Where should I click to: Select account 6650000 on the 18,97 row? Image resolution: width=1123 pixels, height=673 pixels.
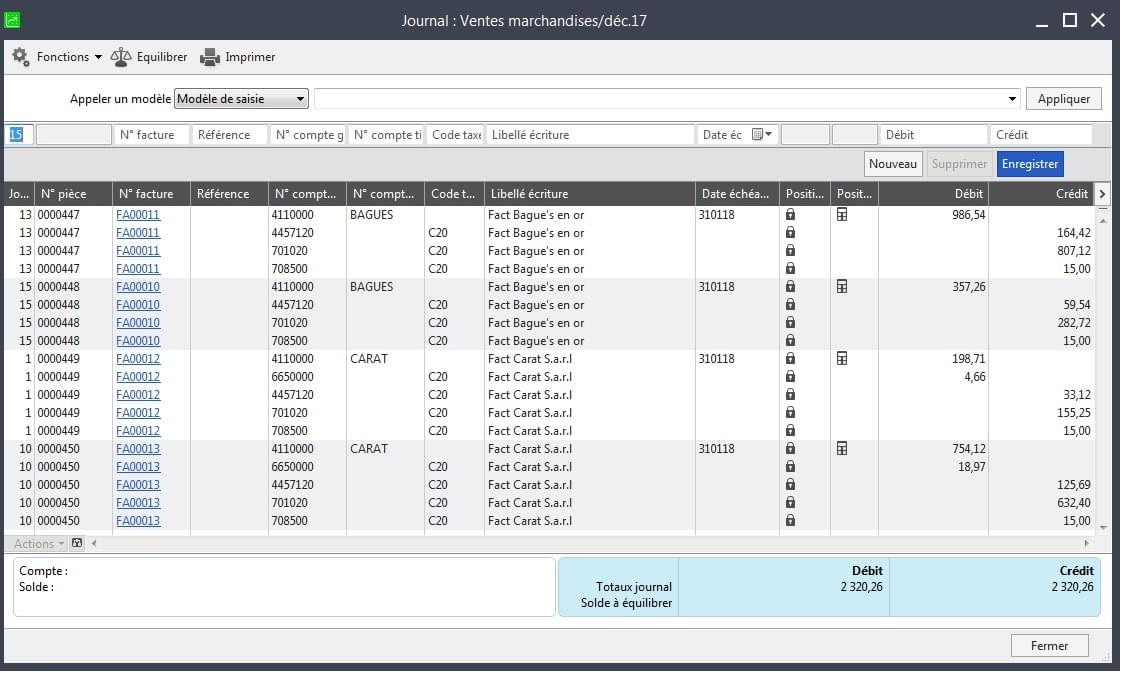[x=307, y=467]
